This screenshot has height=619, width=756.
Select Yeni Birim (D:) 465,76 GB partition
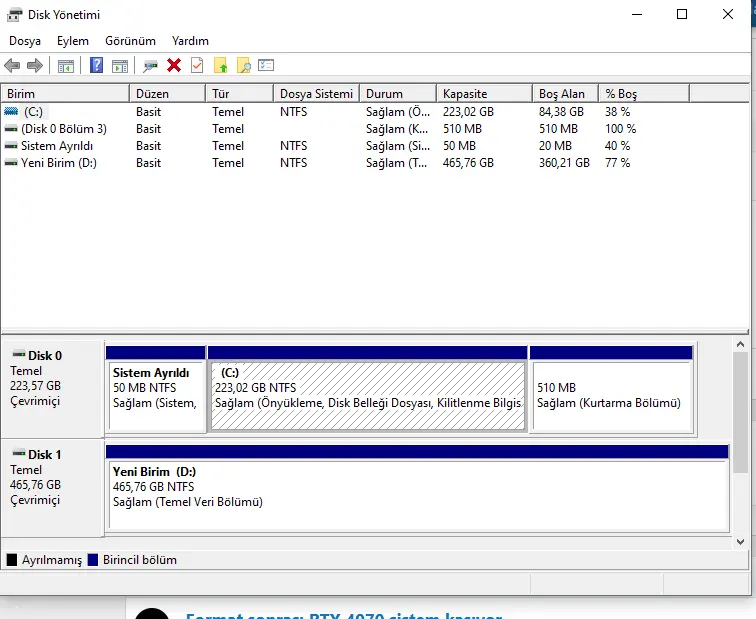[418, 488]
